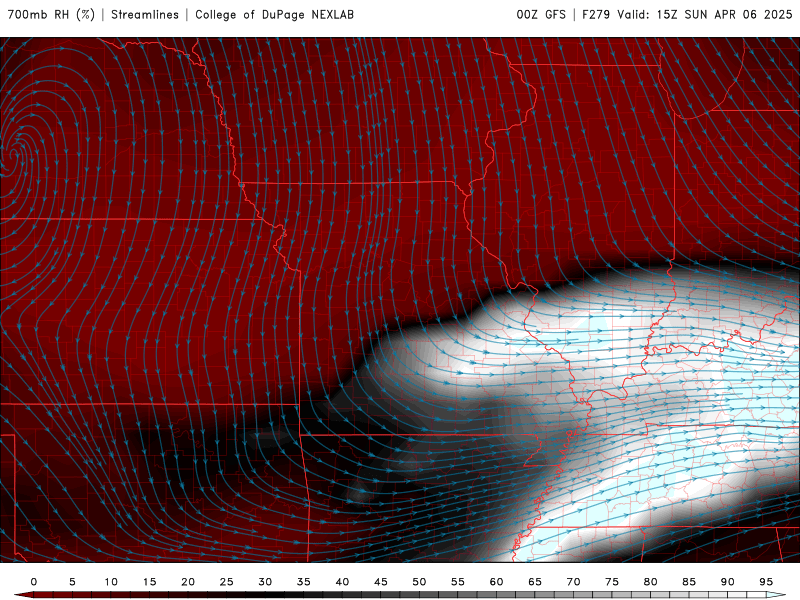Click the colorbar label "95"
This screenshot has width=800, height=600.
pos(766,582)
